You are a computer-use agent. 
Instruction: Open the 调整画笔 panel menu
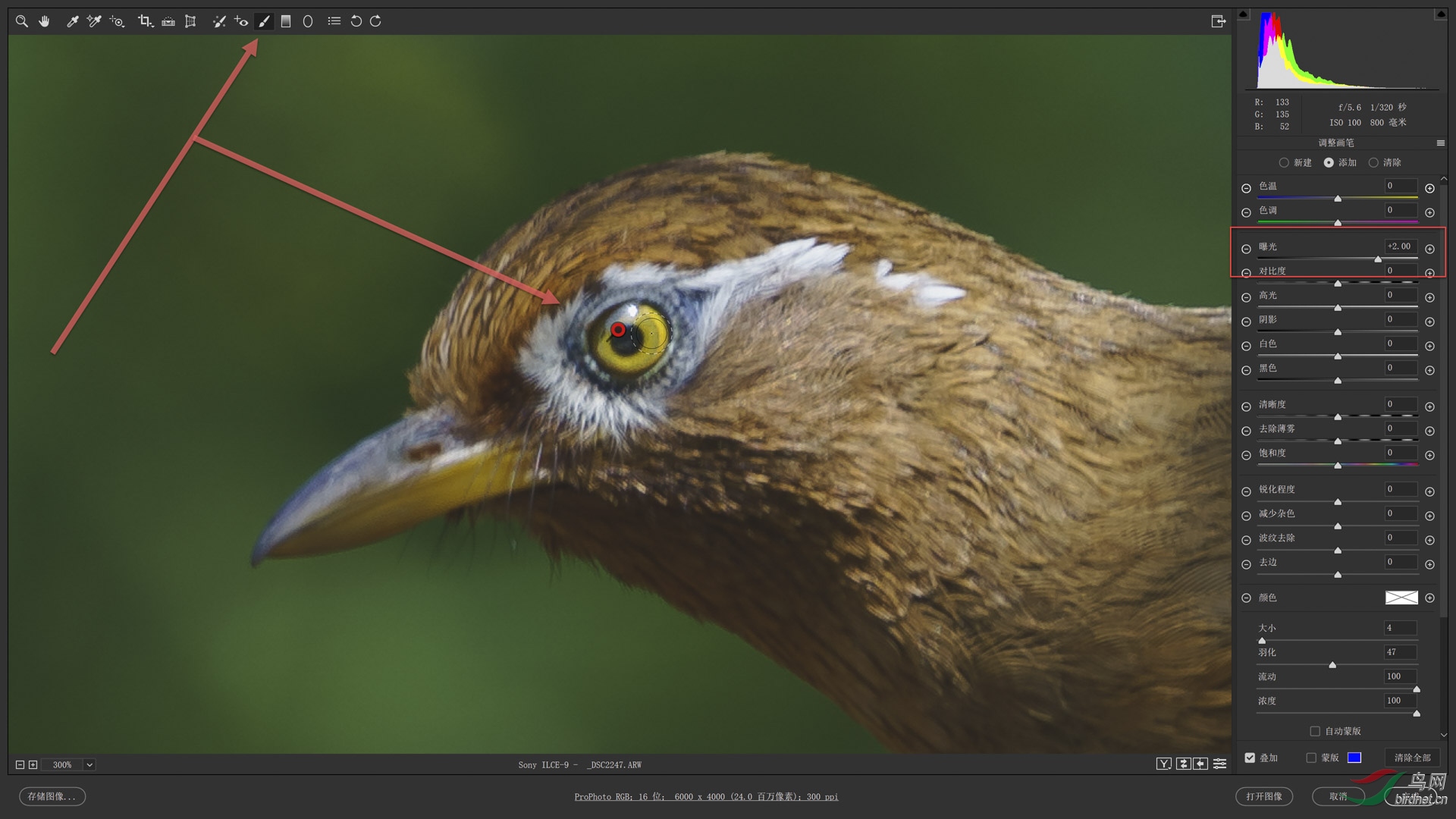(1440, 143)
